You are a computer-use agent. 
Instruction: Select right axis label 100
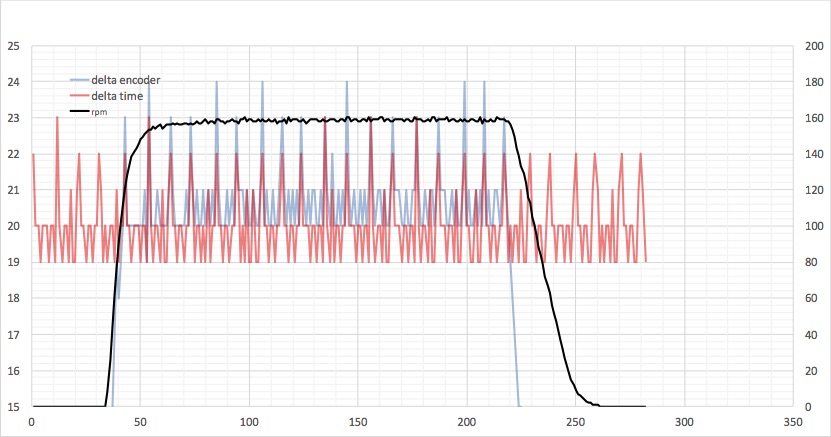pyautogui.click(x=814, y=226)
